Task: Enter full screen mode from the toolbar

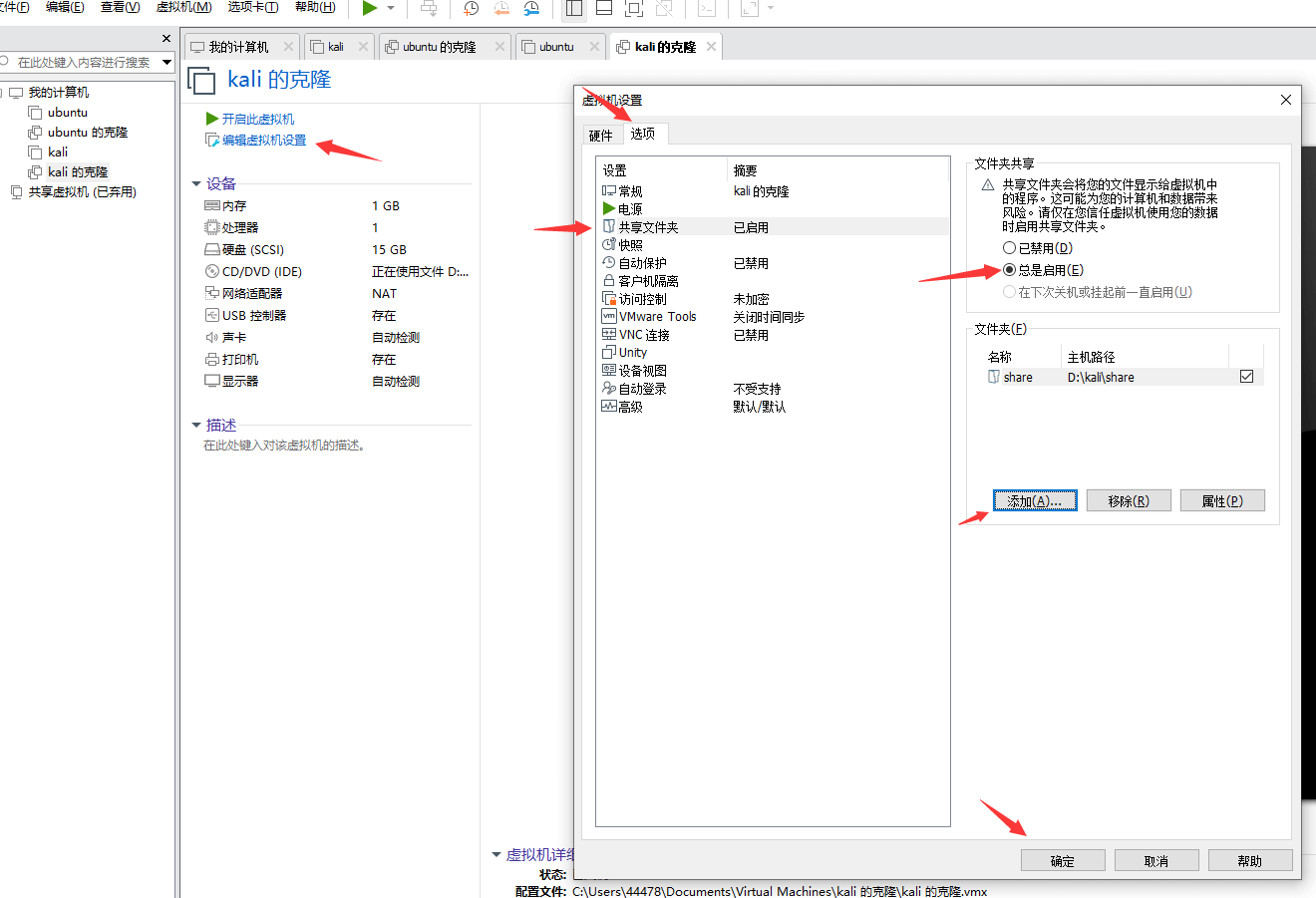Action: [x=634, y=8]
